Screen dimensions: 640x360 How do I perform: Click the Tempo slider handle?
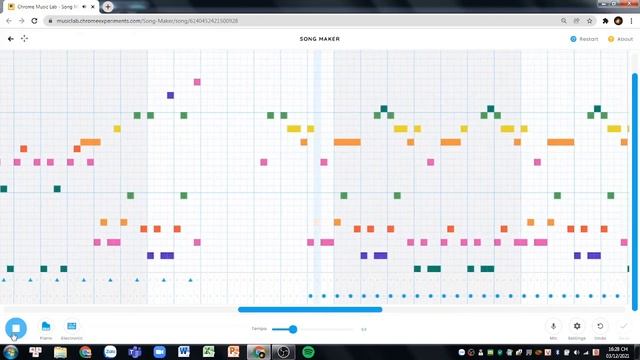293,329
